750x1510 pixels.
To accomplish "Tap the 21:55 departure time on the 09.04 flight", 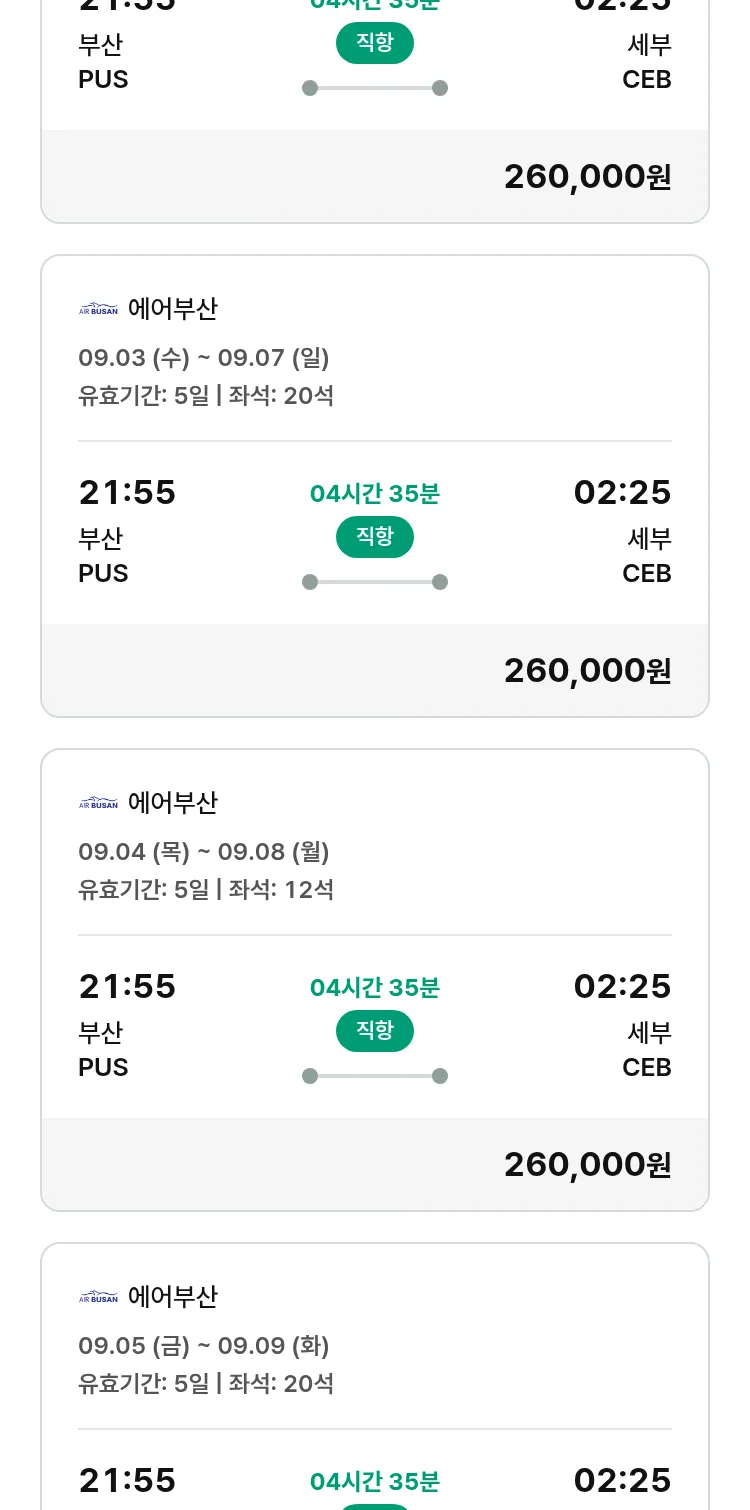I will point(127,987).
